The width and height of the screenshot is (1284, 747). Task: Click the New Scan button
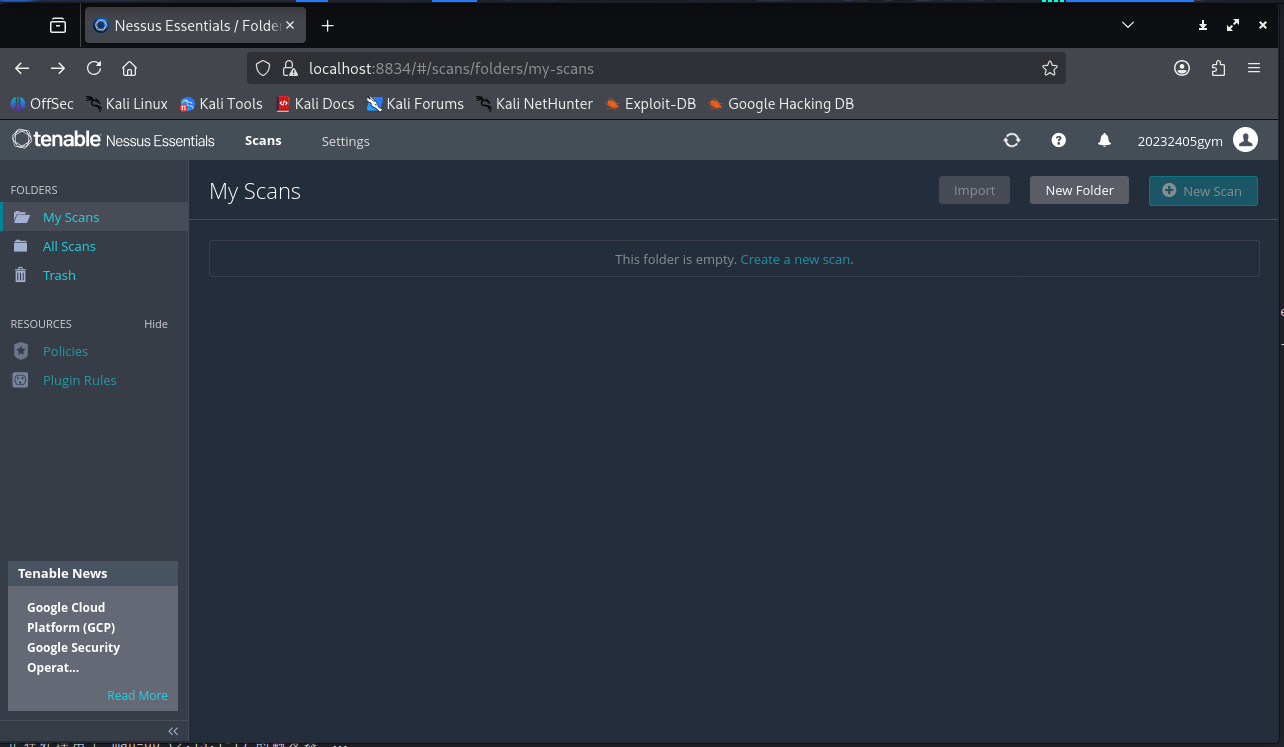click(x=1203, y=190)
